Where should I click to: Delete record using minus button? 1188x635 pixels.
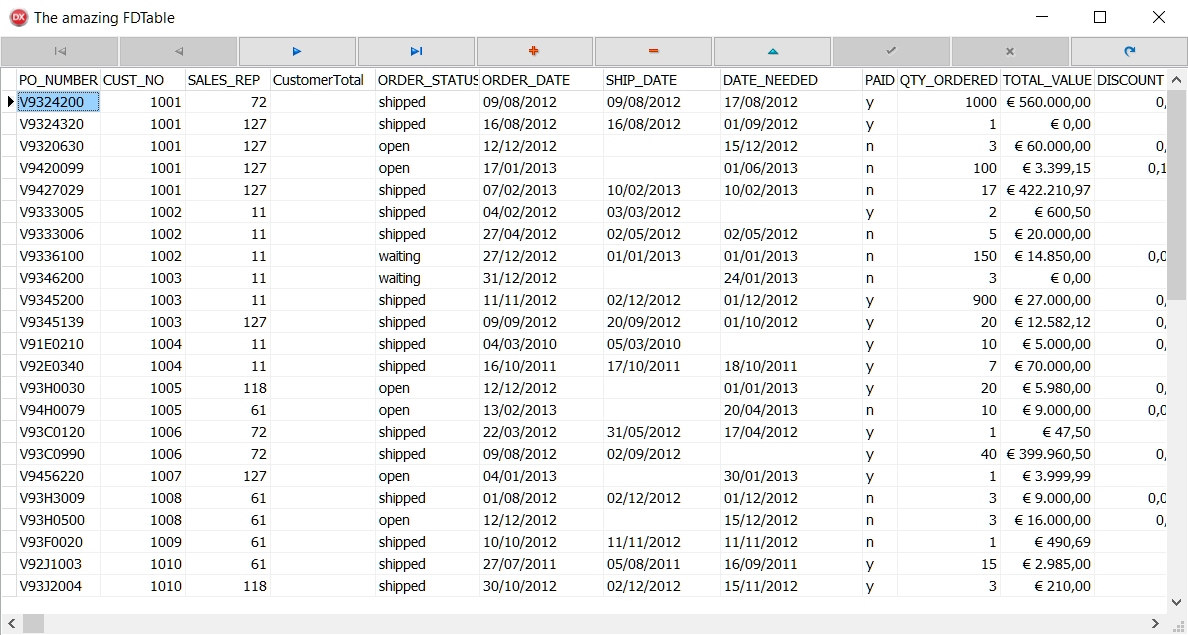[653, 51]
